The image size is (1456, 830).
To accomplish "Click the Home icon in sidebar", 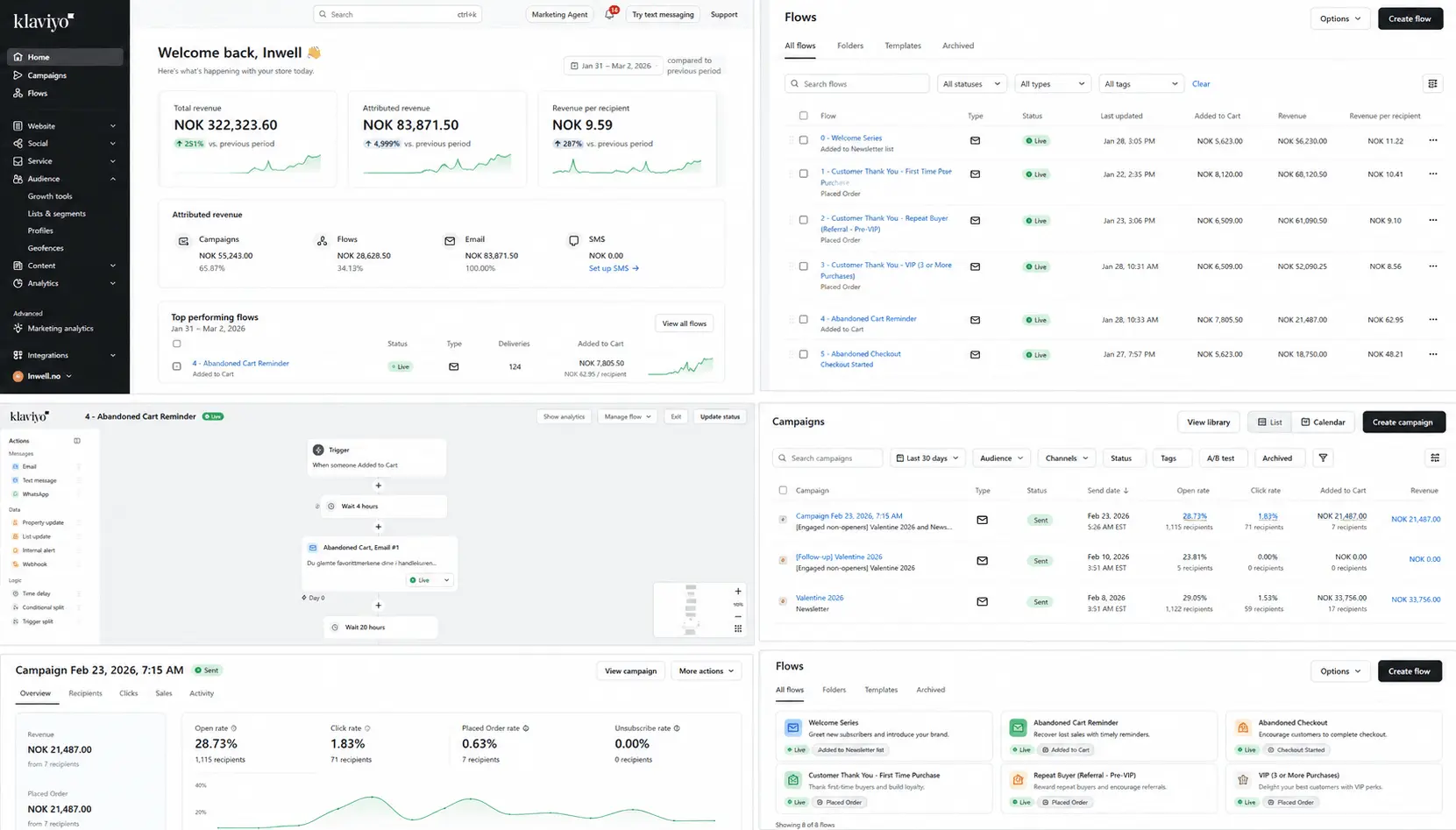I will coord(18,57).
